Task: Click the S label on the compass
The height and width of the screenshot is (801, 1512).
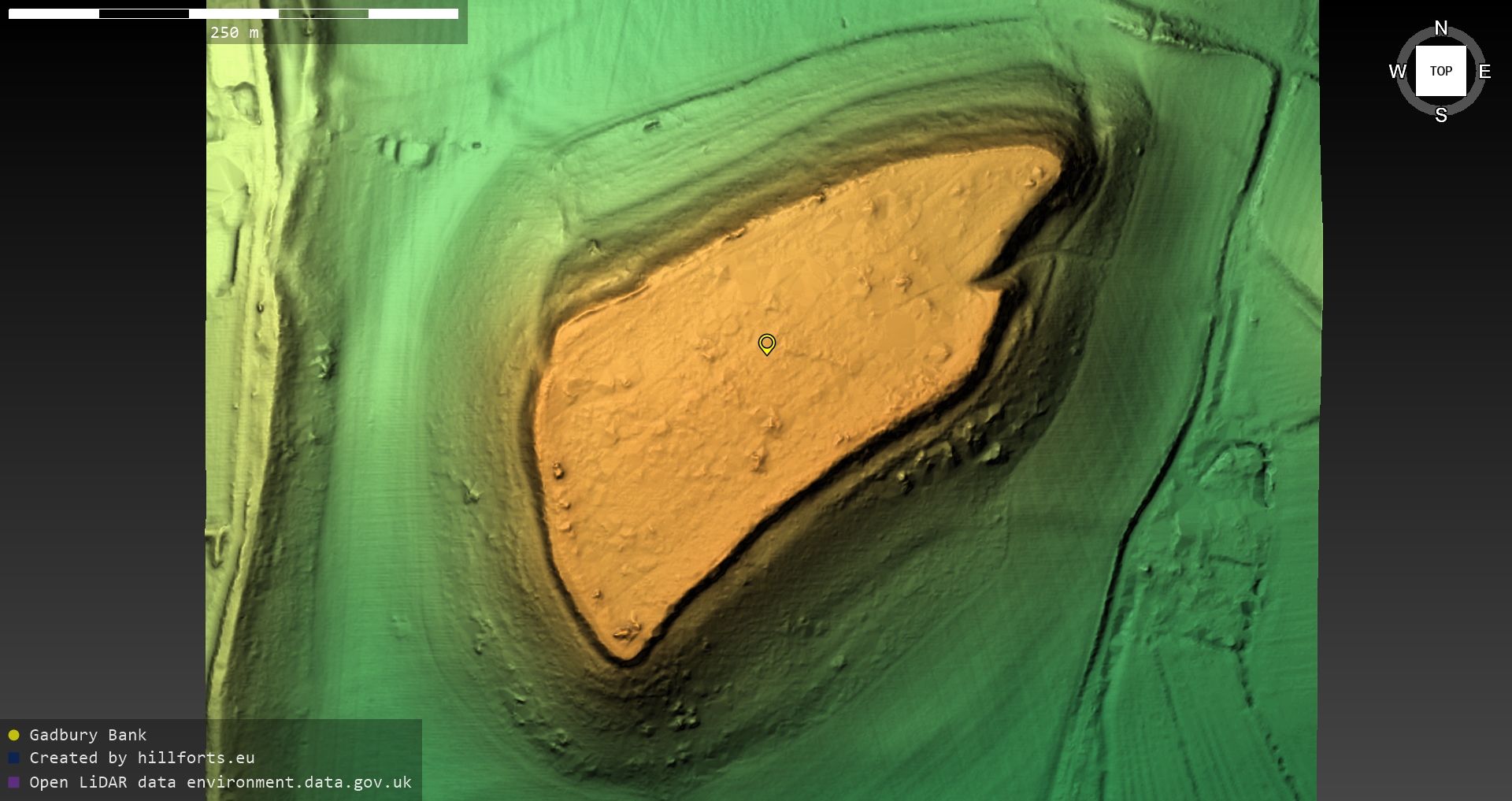Action: point(1440,115)
